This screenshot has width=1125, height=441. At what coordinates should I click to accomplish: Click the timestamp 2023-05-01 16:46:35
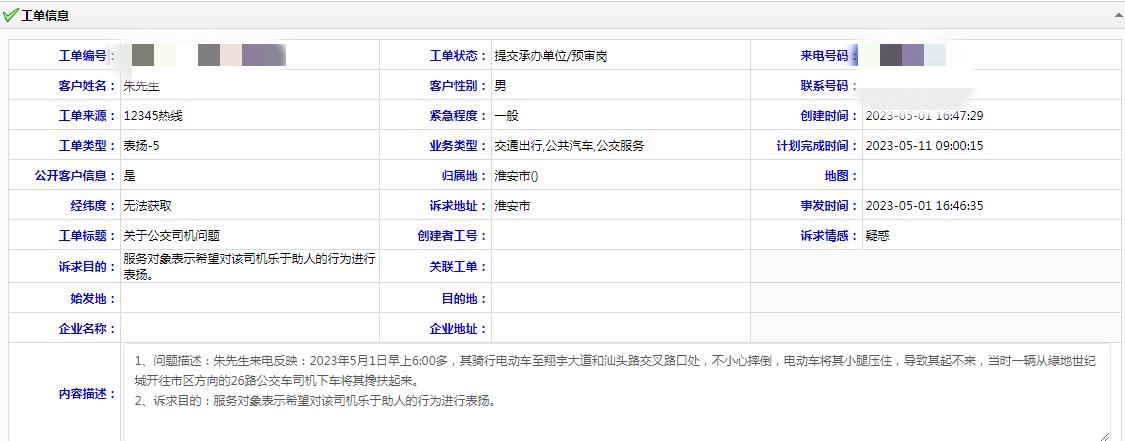tap(924, 206)
